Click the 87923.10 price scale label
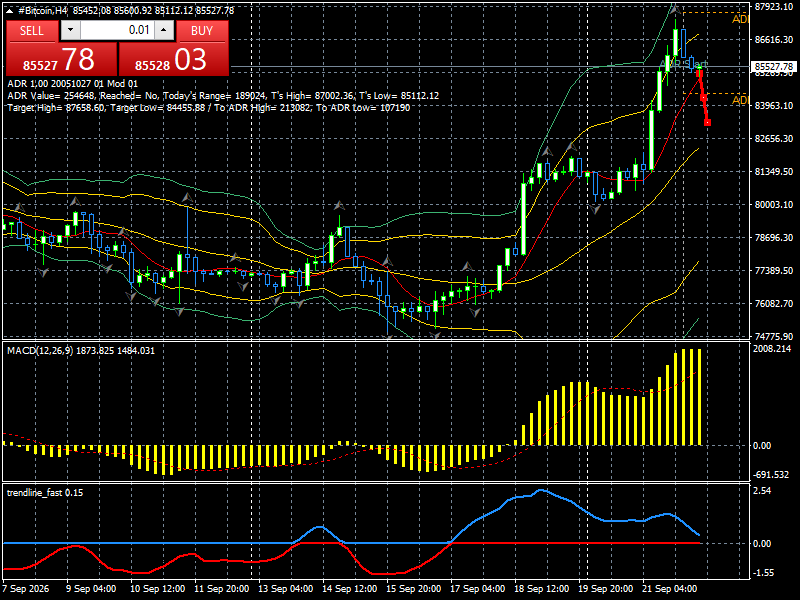Viewport: 800px width, 600px height. [773, 7]
